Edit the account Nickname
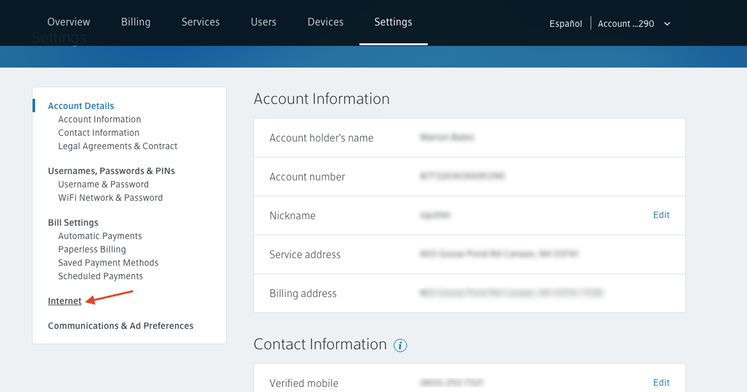This screenshot has width=747, height=392. 661,215
